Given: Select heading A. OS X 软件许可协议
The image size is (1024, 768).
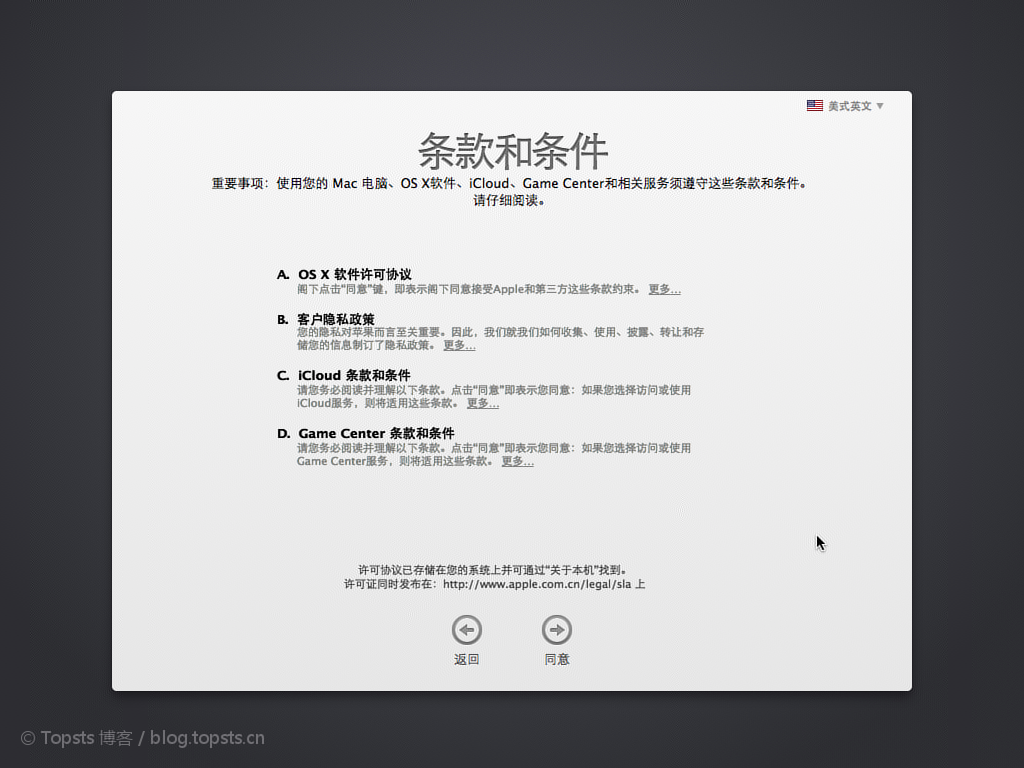Looking at the screenshot, I should (x=344, y=274).
